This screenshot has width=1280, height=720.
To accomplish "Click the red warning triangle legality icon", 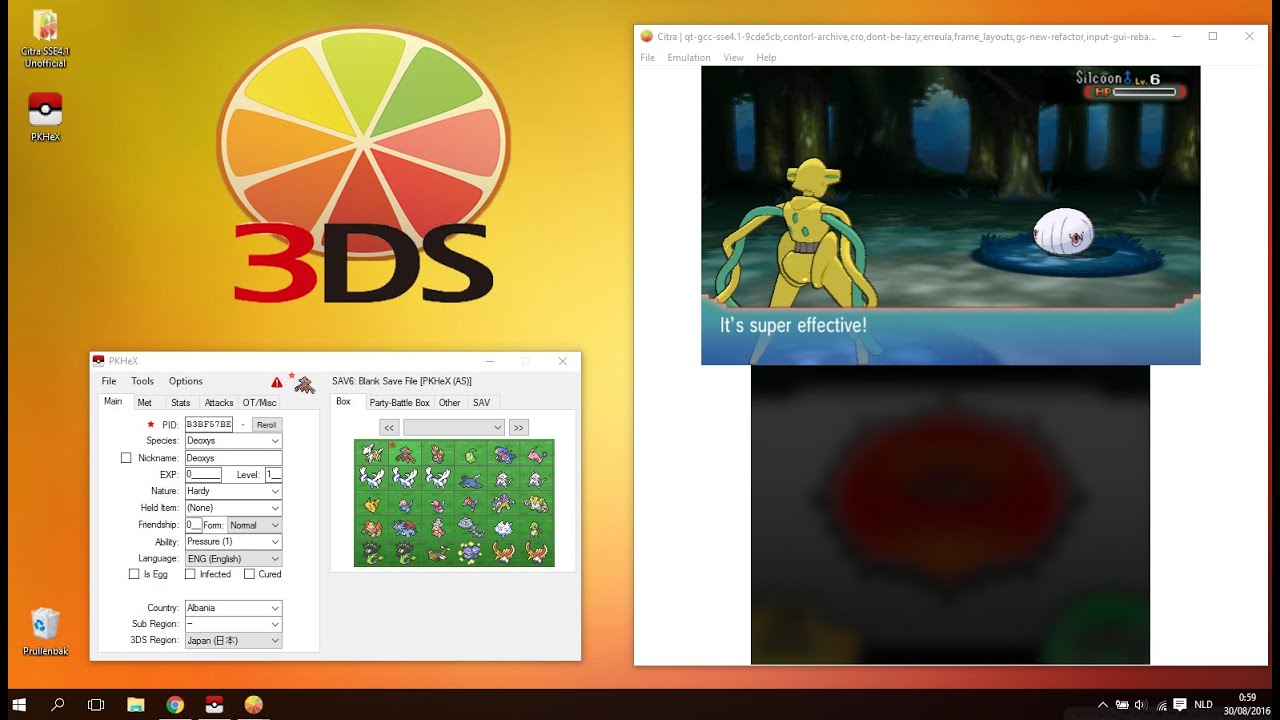I will (277, 382).
